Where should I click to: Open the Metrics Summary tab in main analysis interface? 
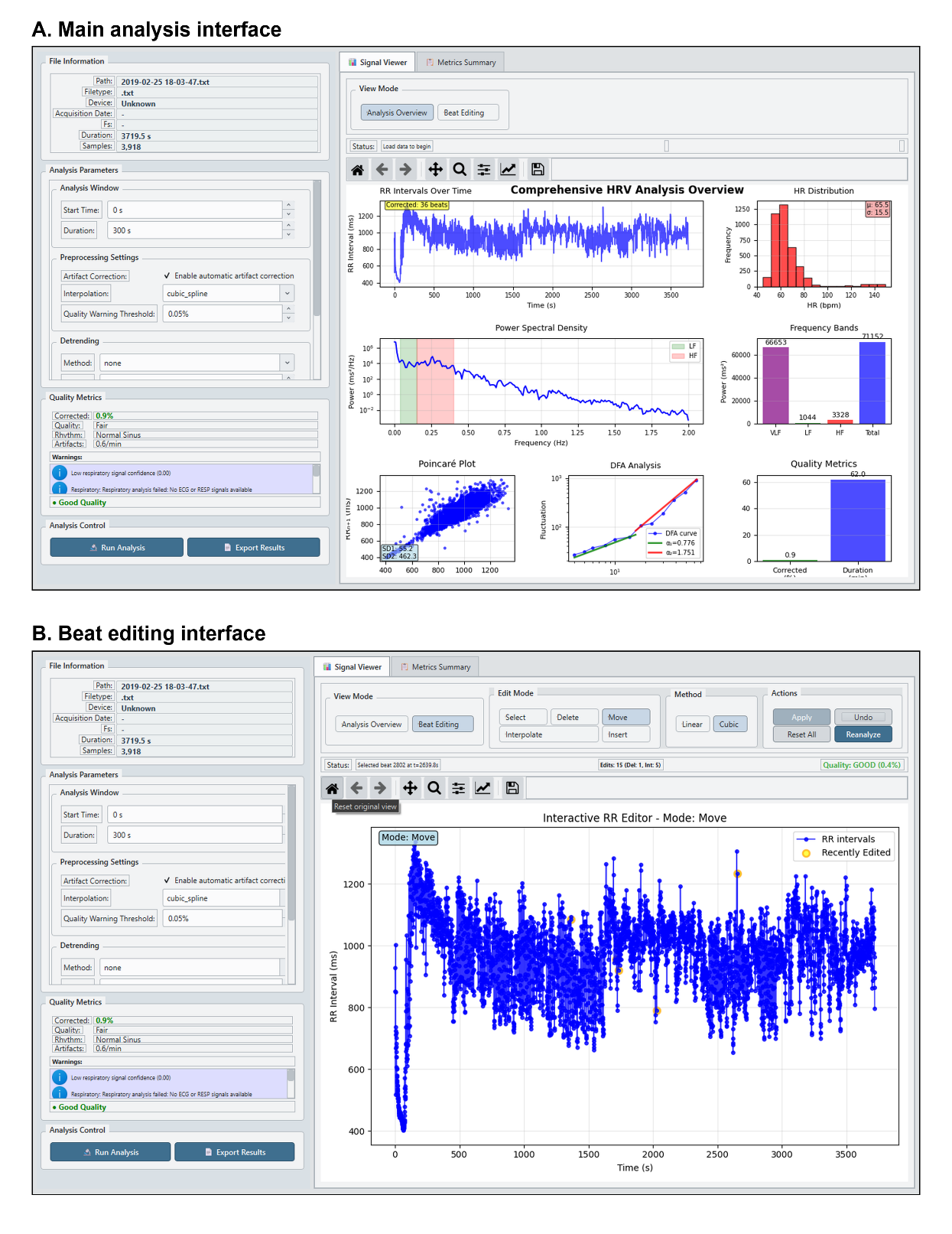(x=461, y=63)
